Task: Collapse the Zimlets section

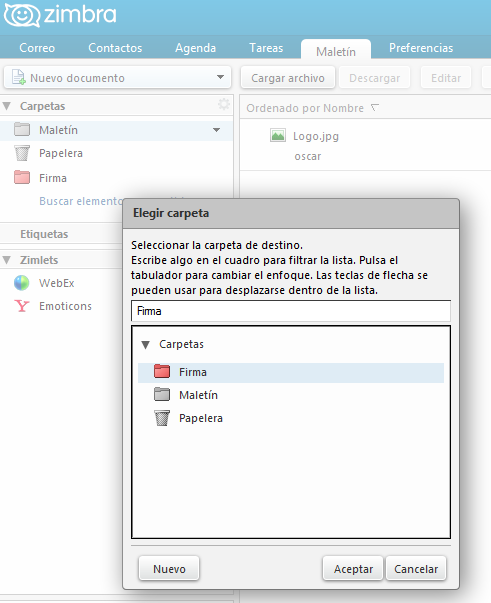Action: pos(7,260)
